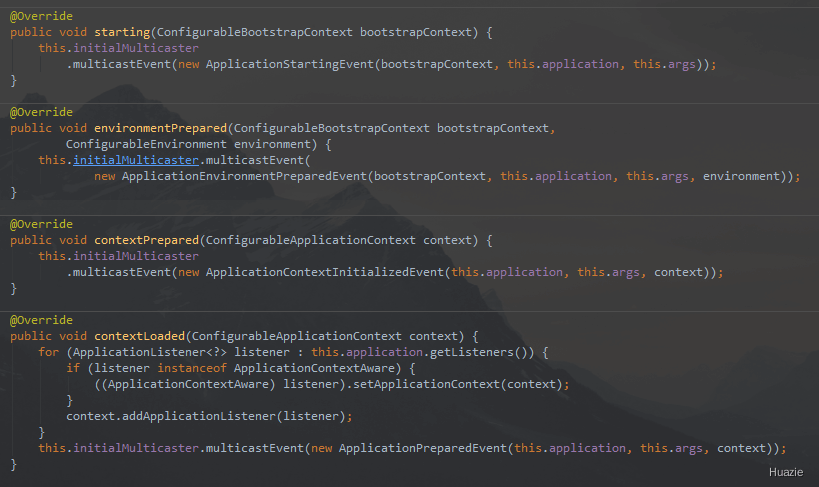Click addApplicationListener method call
Image resolution: width=819 pixels, height=487 pixels.
[x=198, y=416]
